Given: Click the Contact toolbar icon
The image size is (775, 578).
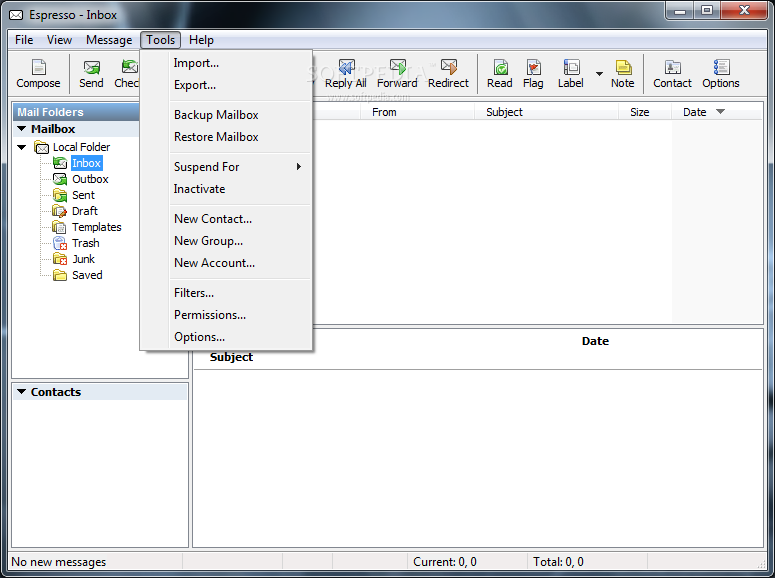Looking at the screenshot, I should pyautogui.click(x=673, y=74).
